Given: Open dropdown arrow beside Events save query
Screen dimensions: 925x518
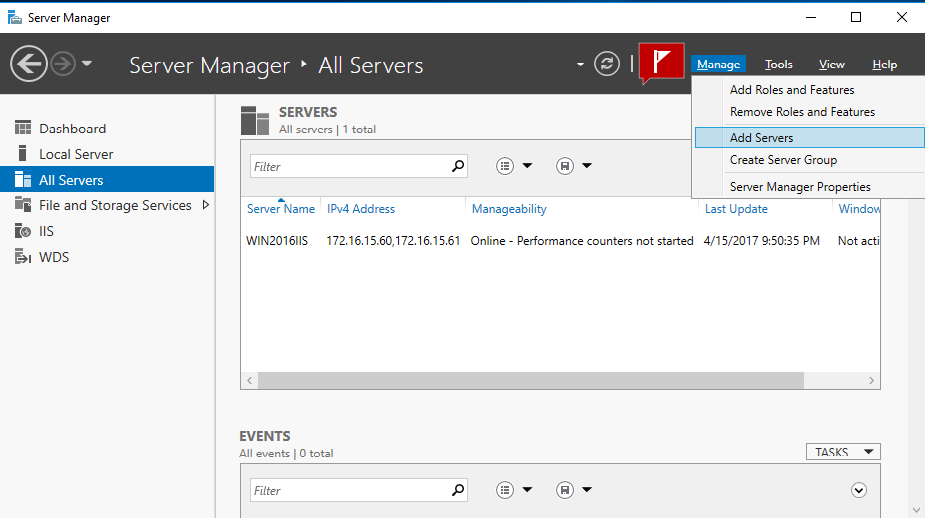Looking at the screenshot, I should pos(587,489).
